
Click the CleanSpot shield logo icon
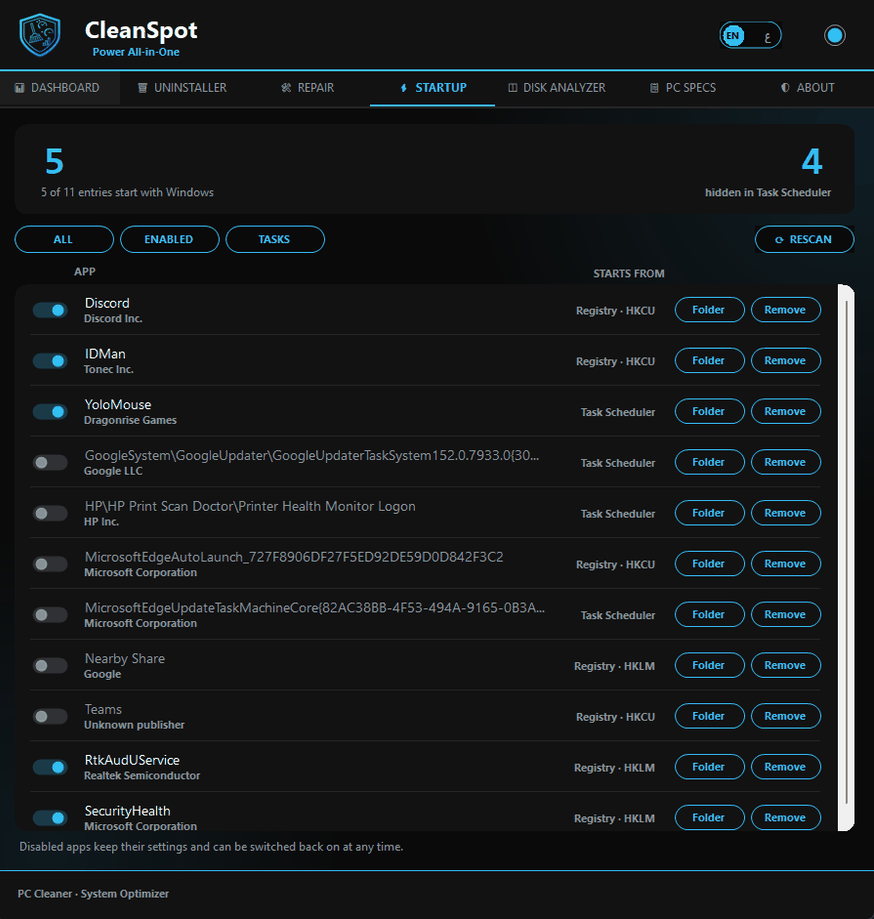point(40,35)
